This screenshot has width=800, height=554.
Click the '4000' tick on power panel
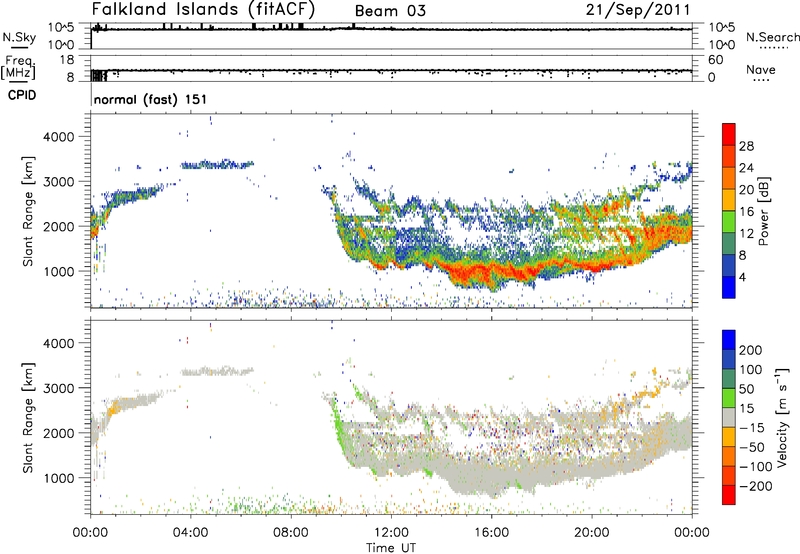click(x=58, y=137)
